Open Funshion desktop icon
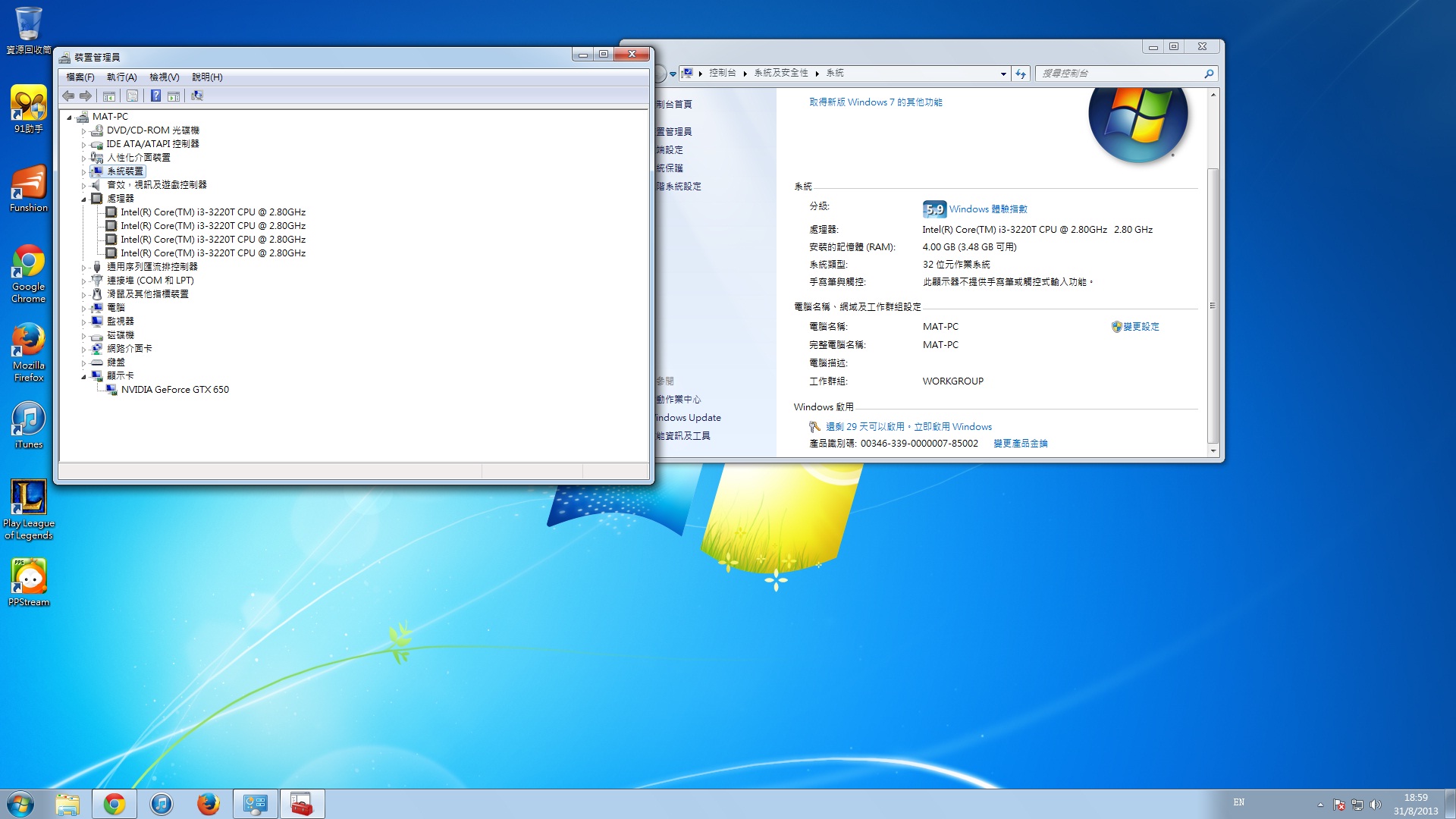The width and height of the screenshot is (1456, 819). coord(29,189)
